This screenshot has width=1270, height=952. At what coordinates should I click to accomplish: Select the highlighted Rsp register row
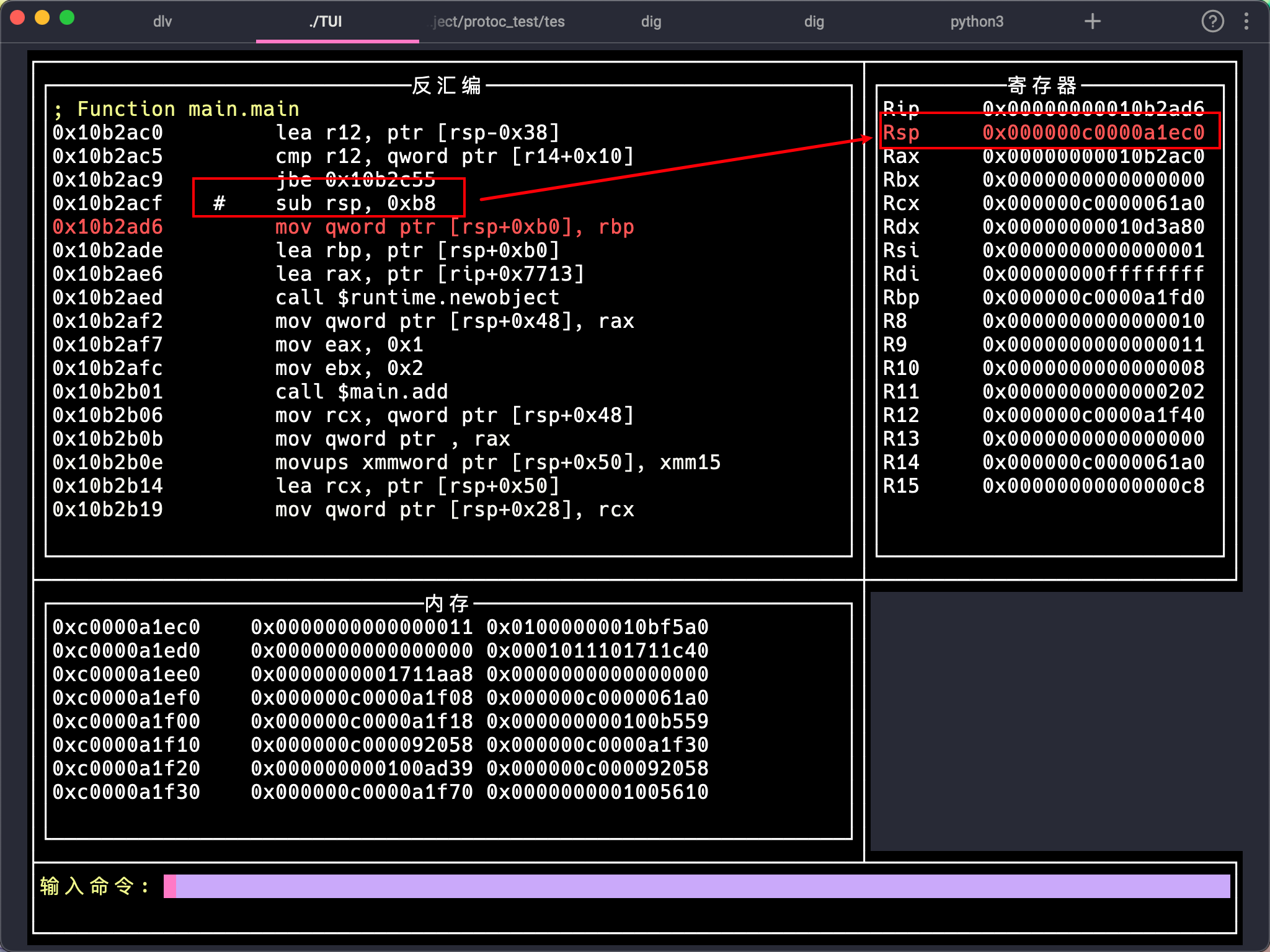click(x=1049, y=133)
